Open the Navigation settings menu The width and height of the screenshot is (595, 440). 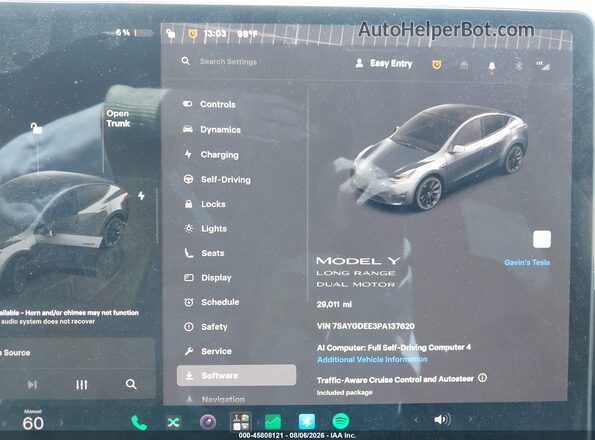pos(215,399)
